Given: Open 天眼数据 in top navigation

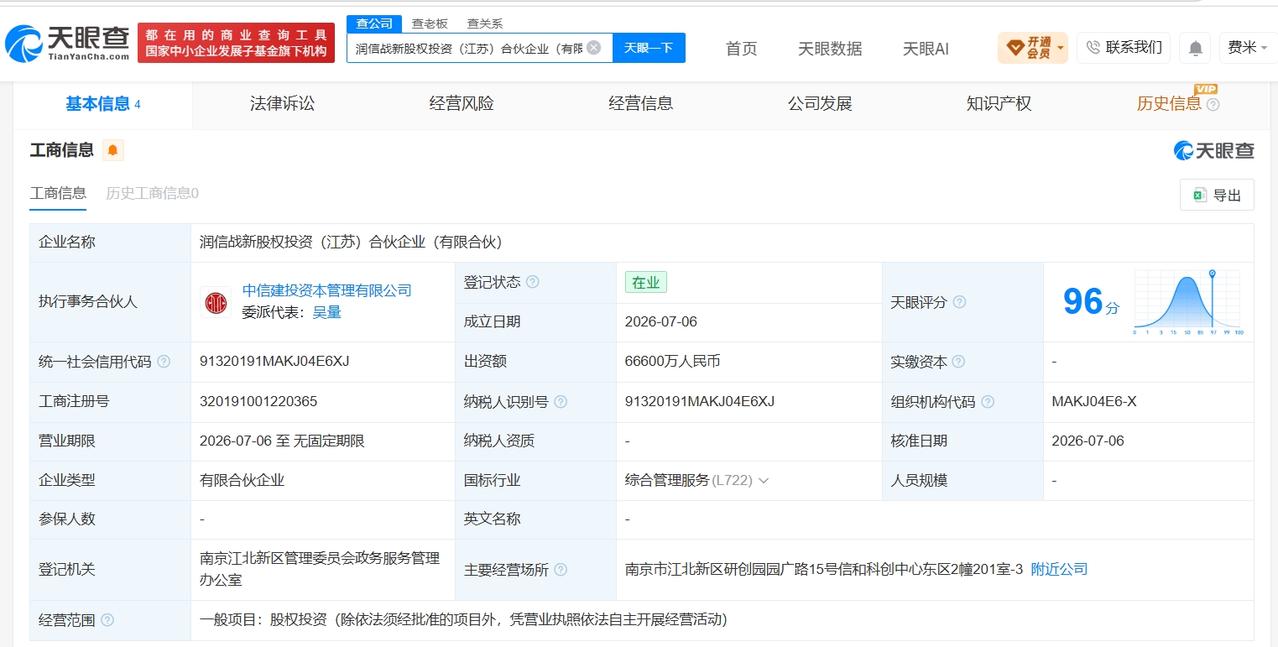Looking at the screenshot, I should [830, 48].
